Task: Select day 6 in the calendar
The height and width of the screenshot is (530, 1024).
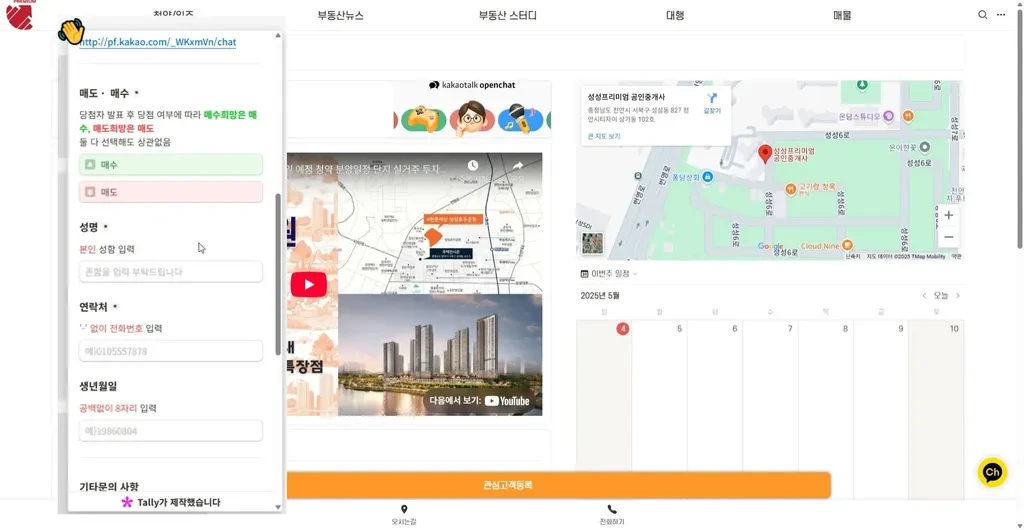Action: [735, 329]
